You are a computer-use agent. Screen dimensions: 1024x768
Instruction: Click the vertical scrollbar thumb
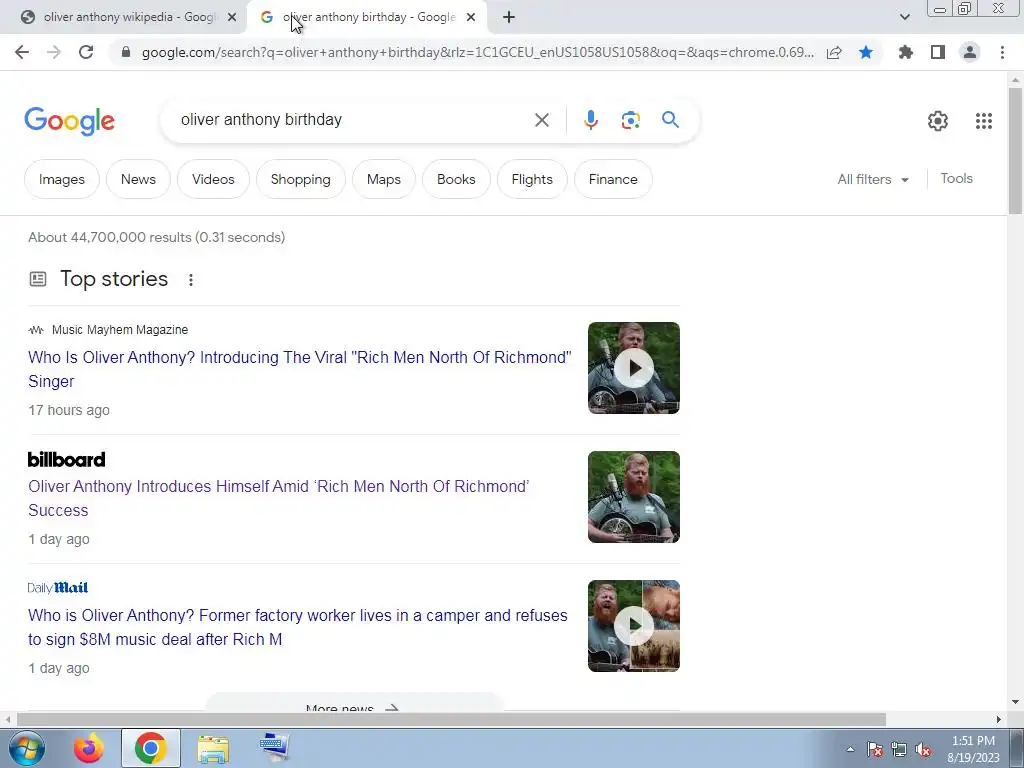pos(1015,150)
